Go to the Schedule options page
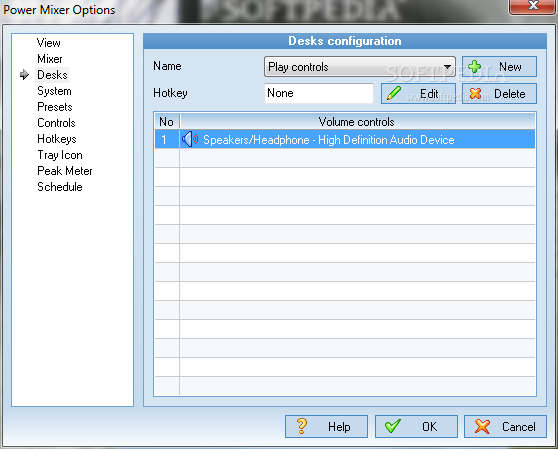558x449 pixels. (x=60, y=187)
